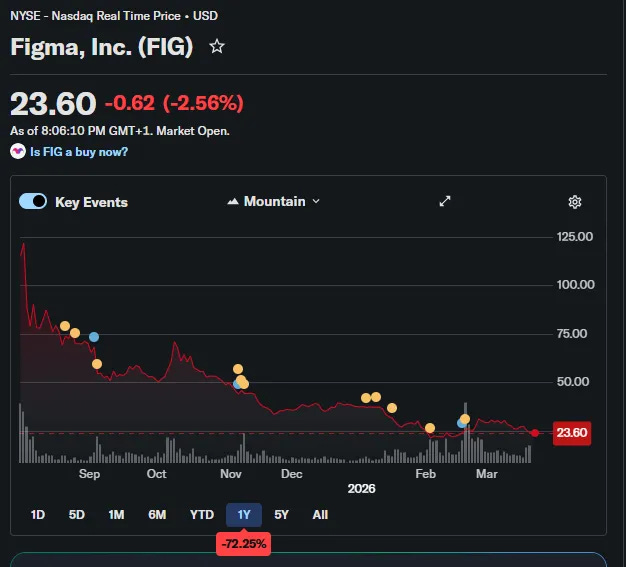Open chart settings gear icon
Image resolution: width=626 pixels, height=567 pixels.
coord(574,202)
